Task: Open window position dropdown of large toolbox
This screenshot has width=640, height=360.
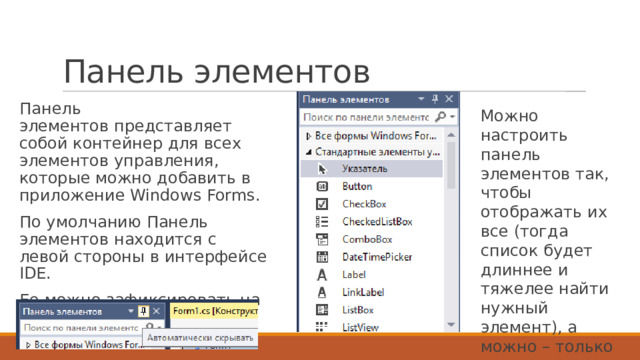Action: [x=421, y=99]
